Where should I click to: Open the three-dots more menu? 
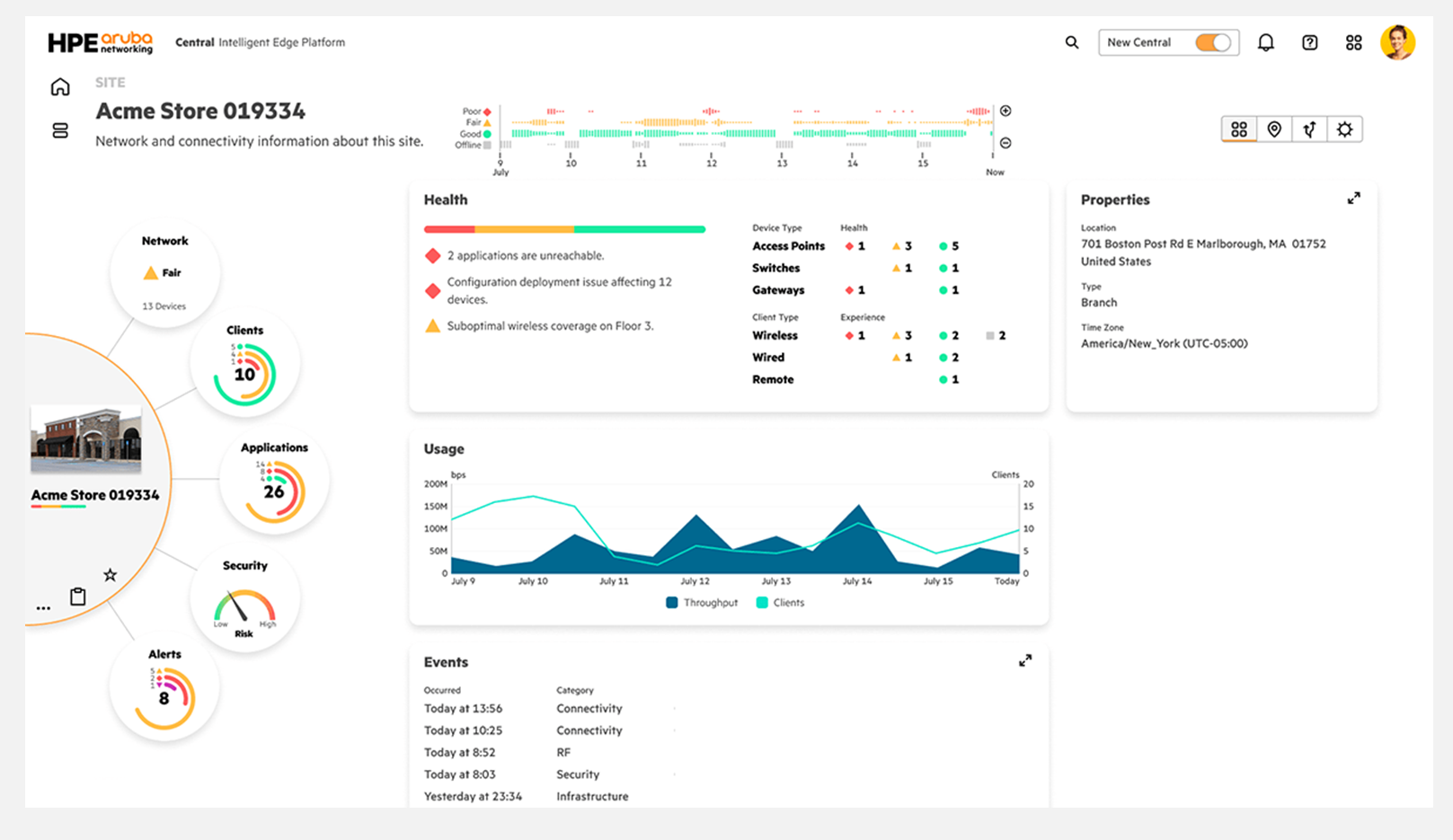pos(43,608)
